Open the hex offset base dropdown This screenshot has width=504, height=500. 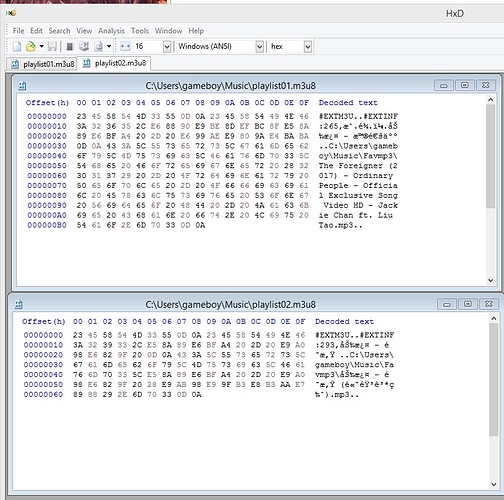click(x=308, y=47)
